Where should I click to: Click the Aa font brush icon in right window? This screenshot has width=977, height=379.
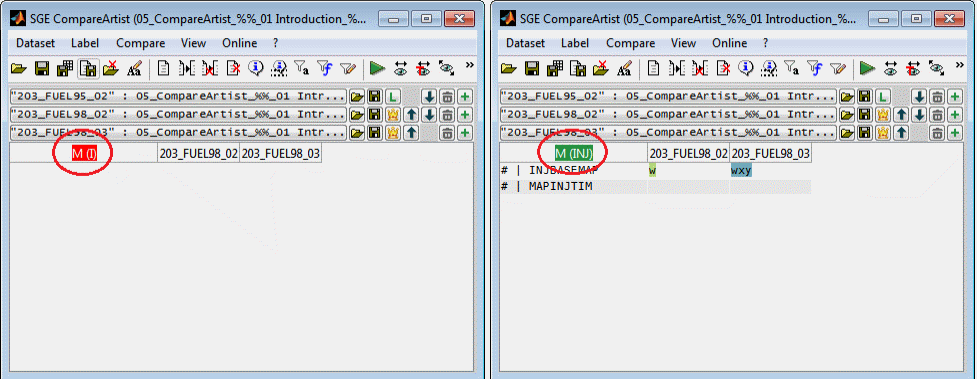(625, 68)
